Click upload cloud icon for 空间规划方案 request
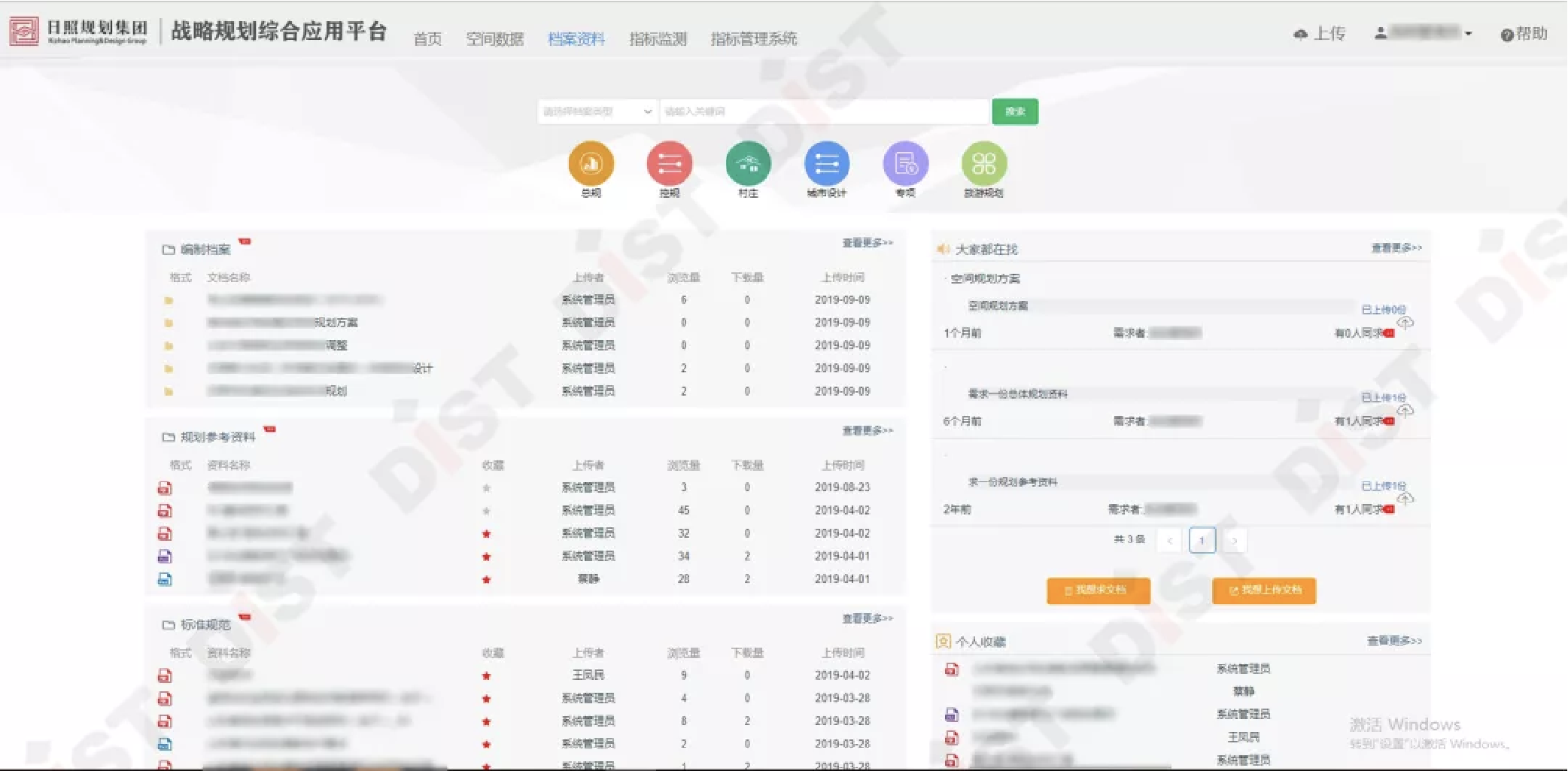This screenshot has height=771, width=1568. (x=1405, y=323)
